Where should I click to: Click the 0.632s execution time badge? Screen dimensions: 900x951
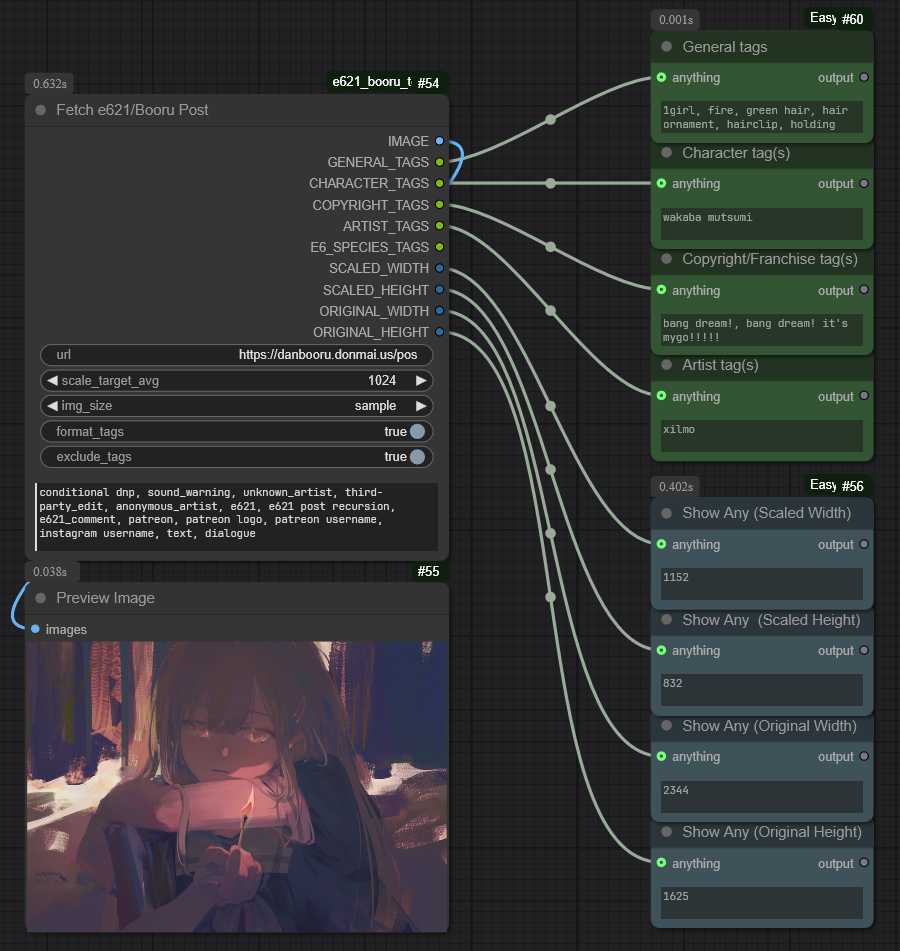[x=50, y=84]
